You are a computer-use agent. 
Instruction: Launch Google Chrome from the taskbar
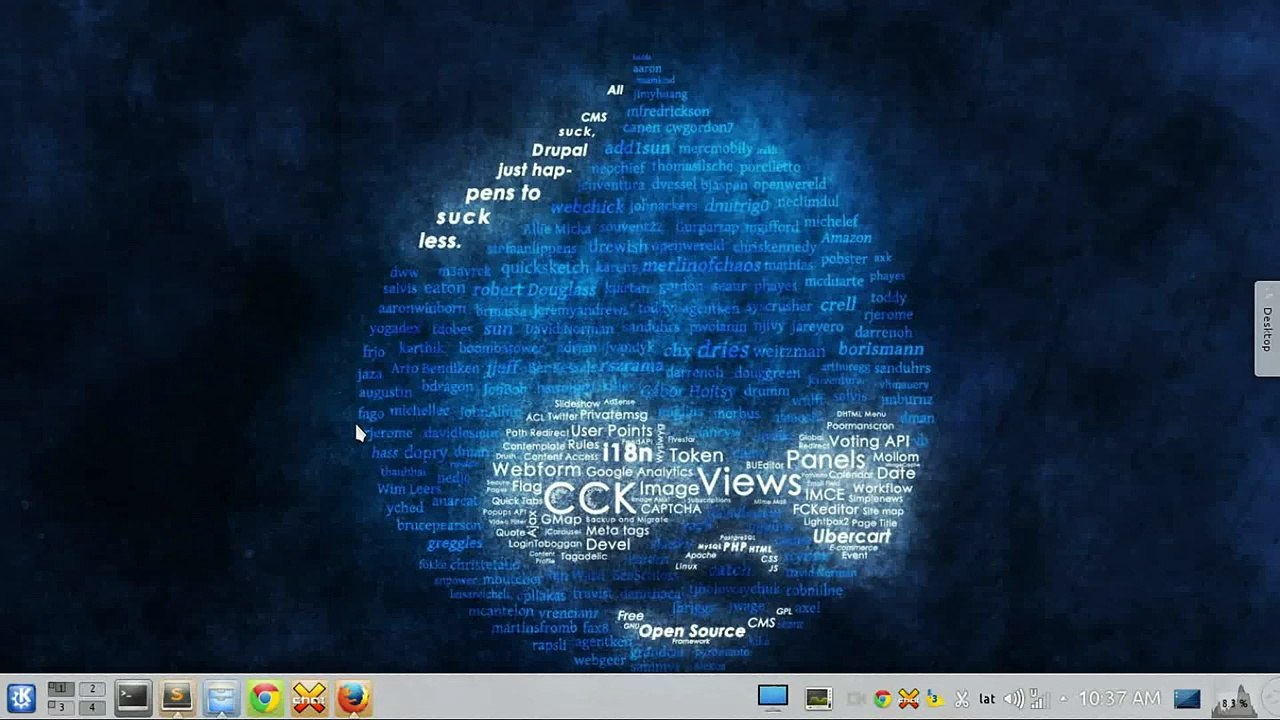pos(265,697)
